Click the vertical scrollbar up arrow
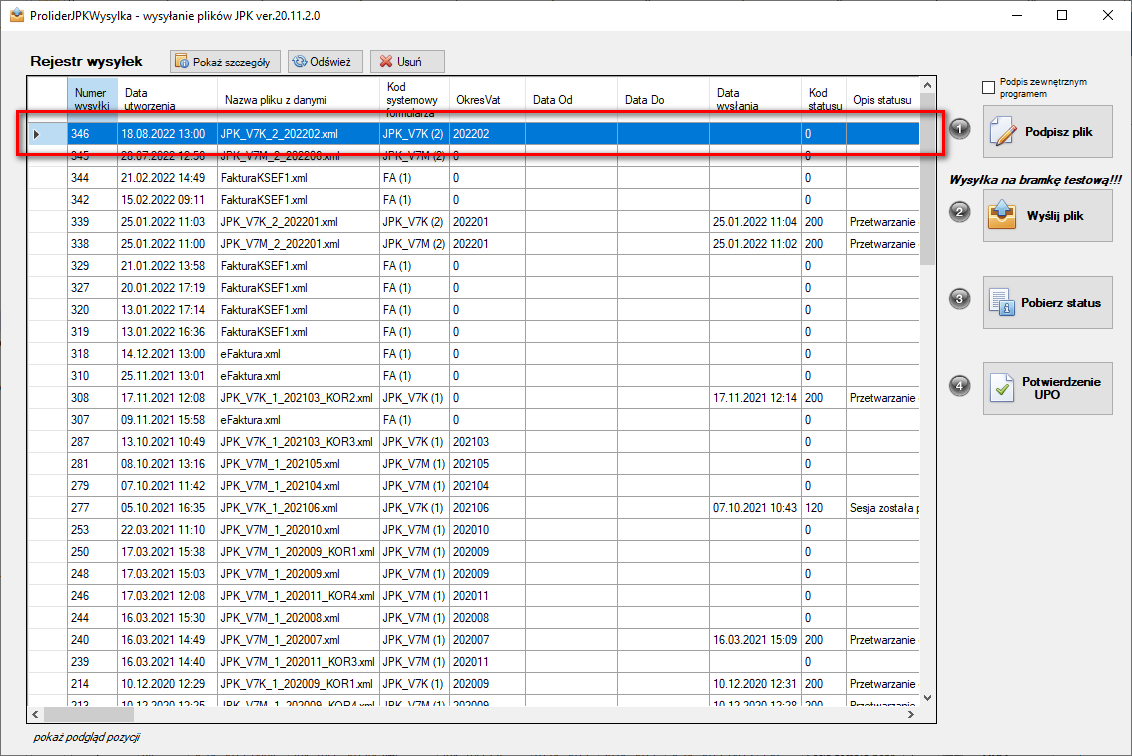1132x756 pixels. click(x=928, y=85)
